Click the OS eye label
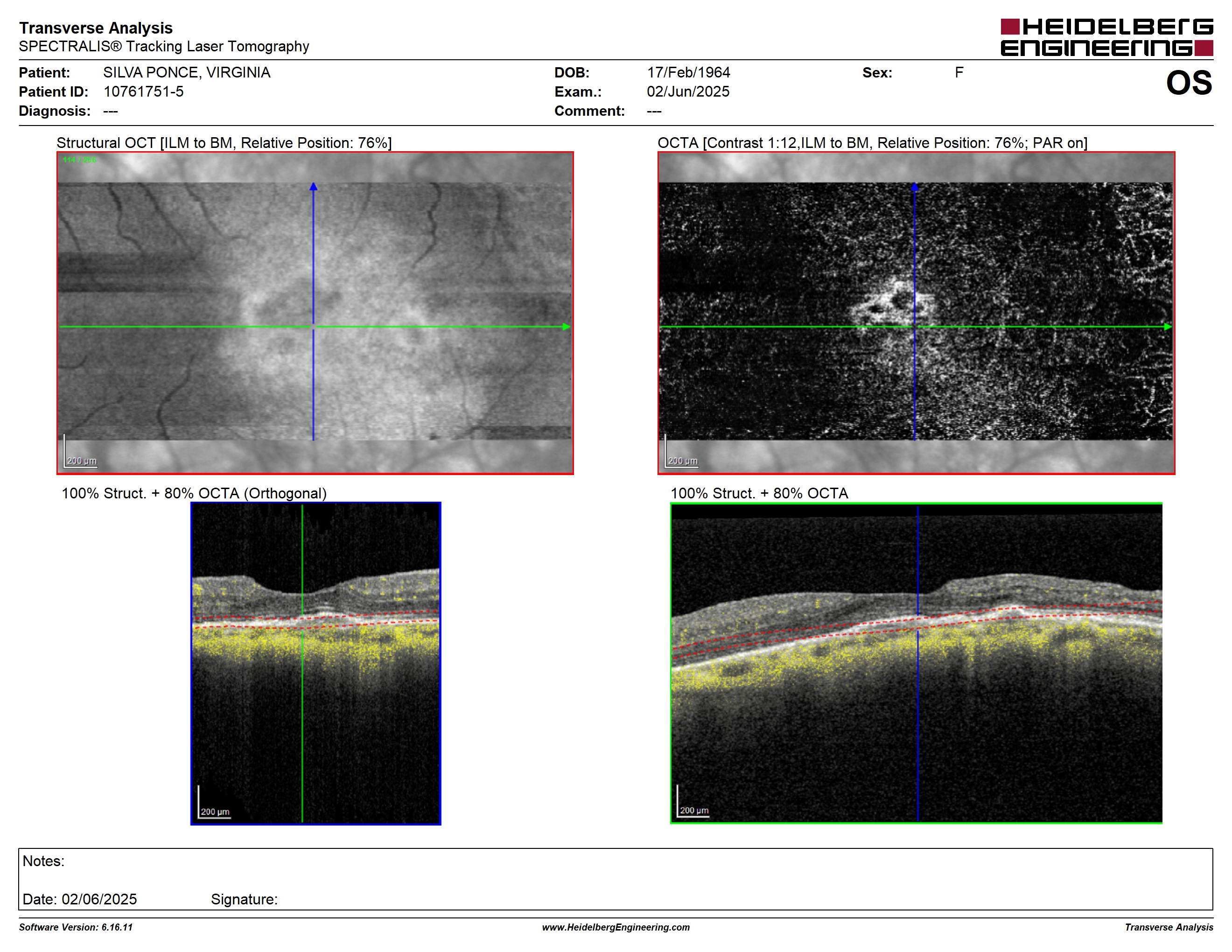The width and height of the screenshot is (1232, 952). (1189, 83)
